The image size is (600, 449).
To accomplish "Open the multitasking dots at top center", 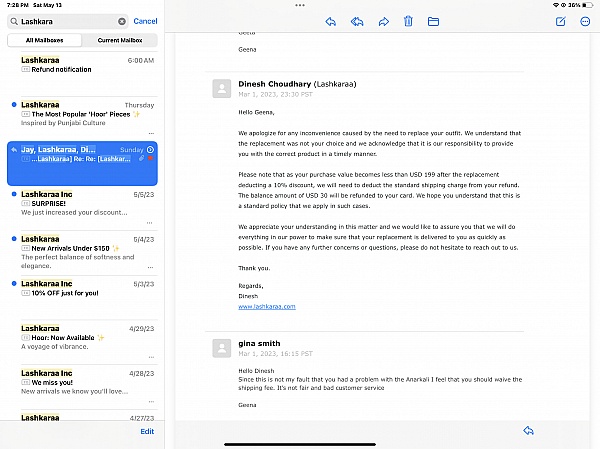I will (x=300, y=6).
